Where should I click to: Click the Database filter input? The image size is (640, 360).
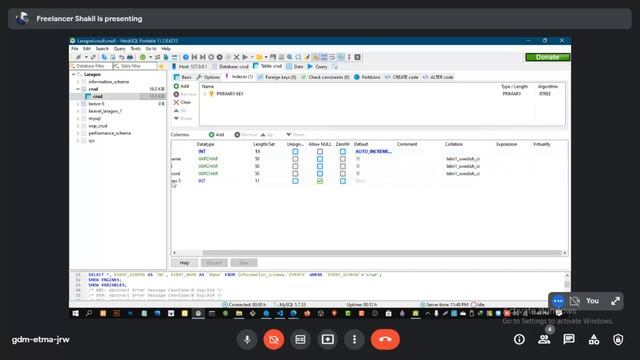(x=91, y=66)
